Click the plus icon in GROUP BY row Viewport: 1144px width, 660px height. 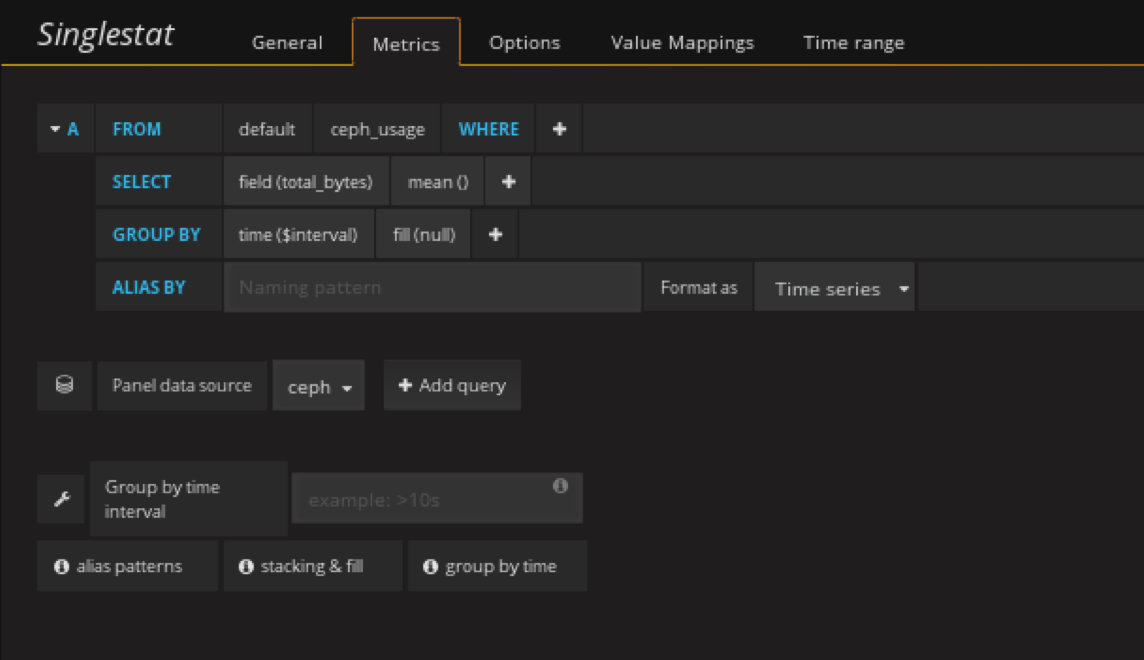[495, 235]
